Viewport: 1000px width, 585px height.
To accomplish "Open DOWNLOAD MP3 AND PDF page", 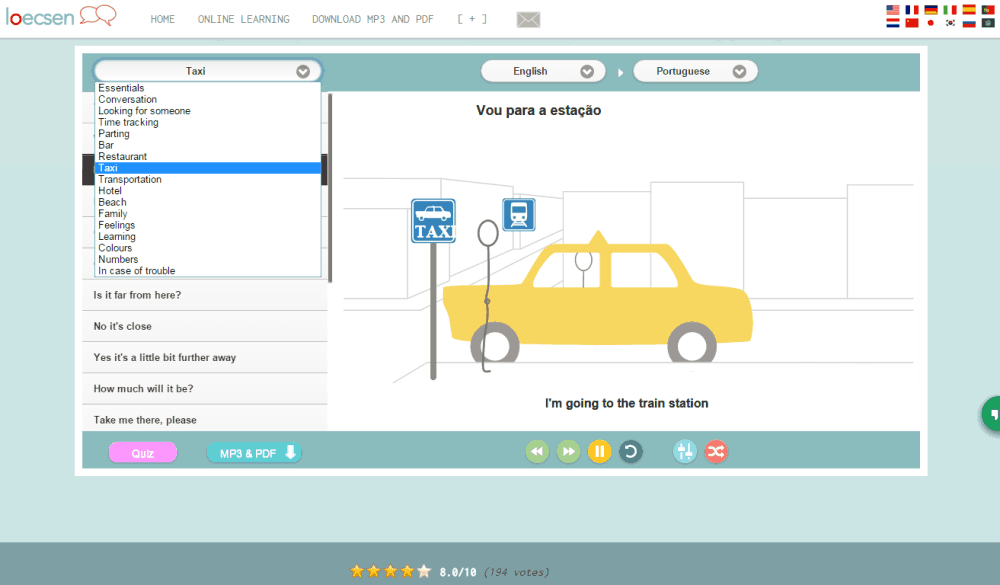I will point(372,20).
